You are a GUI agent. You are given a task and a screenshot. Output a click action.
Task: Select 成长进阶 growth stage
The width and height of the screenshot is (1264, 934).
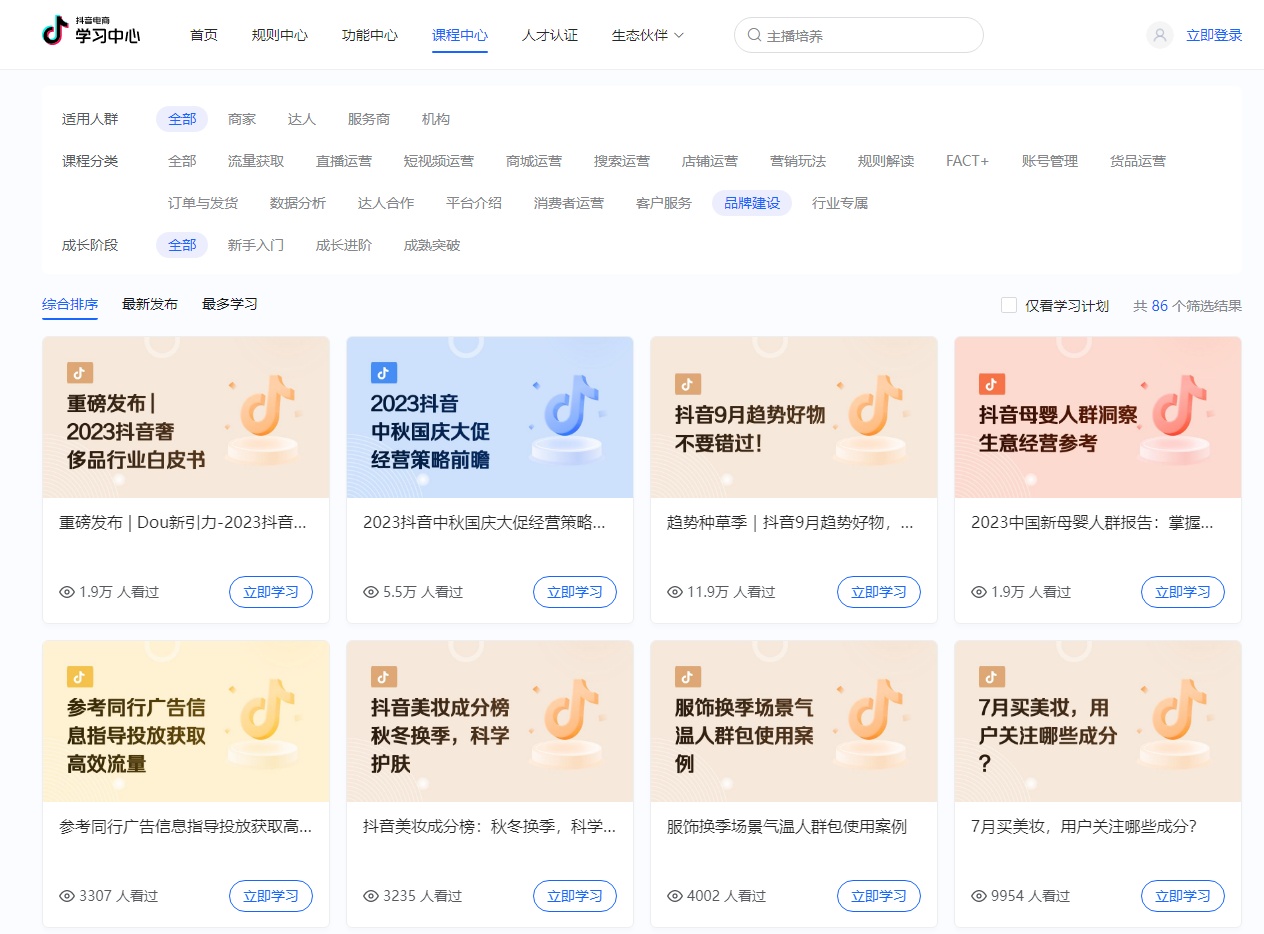(x=344, y=245)
